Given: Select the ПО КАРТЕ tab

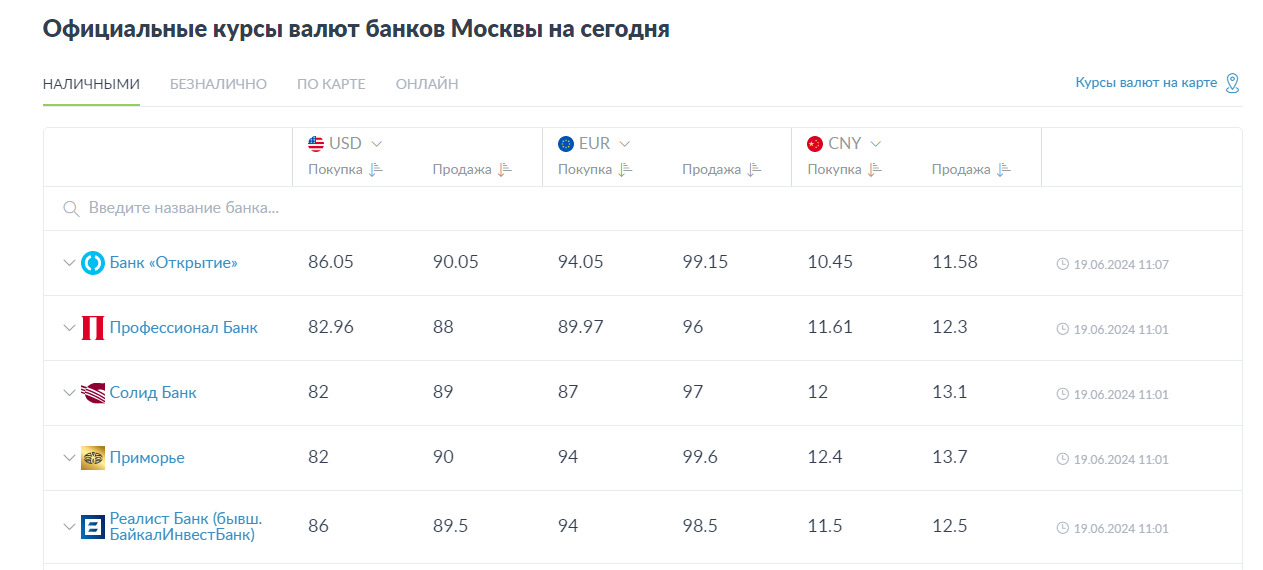Looking at the screenshot, I should [x=331, y=84].
